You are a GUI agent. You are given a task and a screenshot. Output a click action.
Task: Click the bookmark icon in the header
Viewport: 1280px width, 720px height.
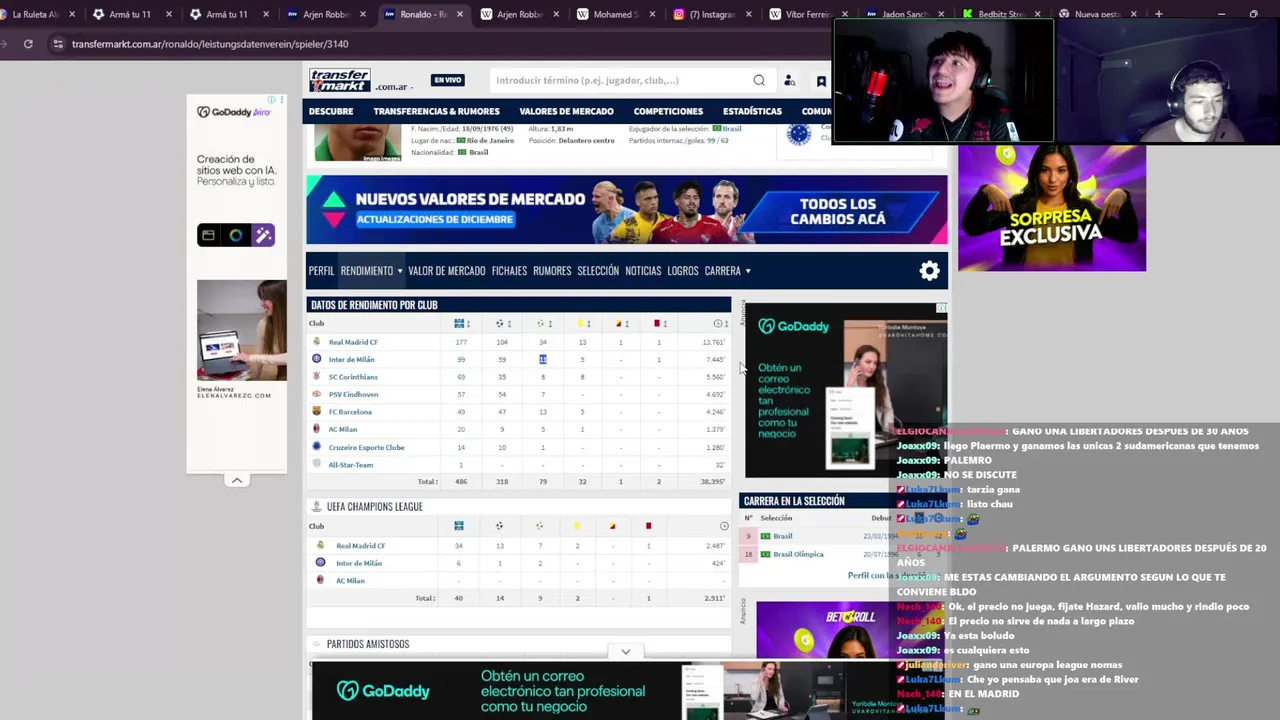click(x=821, y=81)
